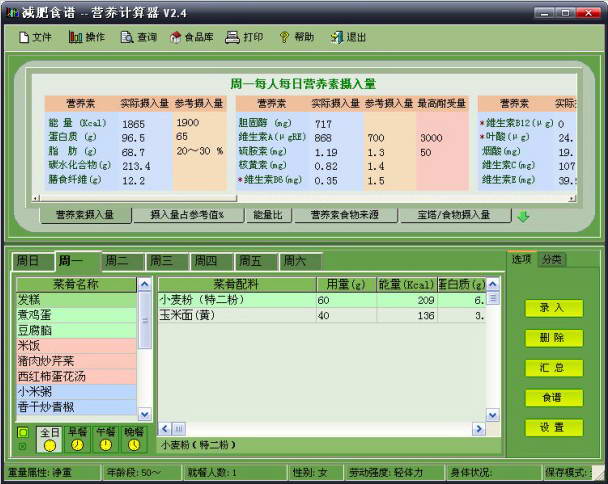Click the 退出 (Exit) icon
Image resolution: width=608 pixels, height=484 pixels.
tap(347, 37)
